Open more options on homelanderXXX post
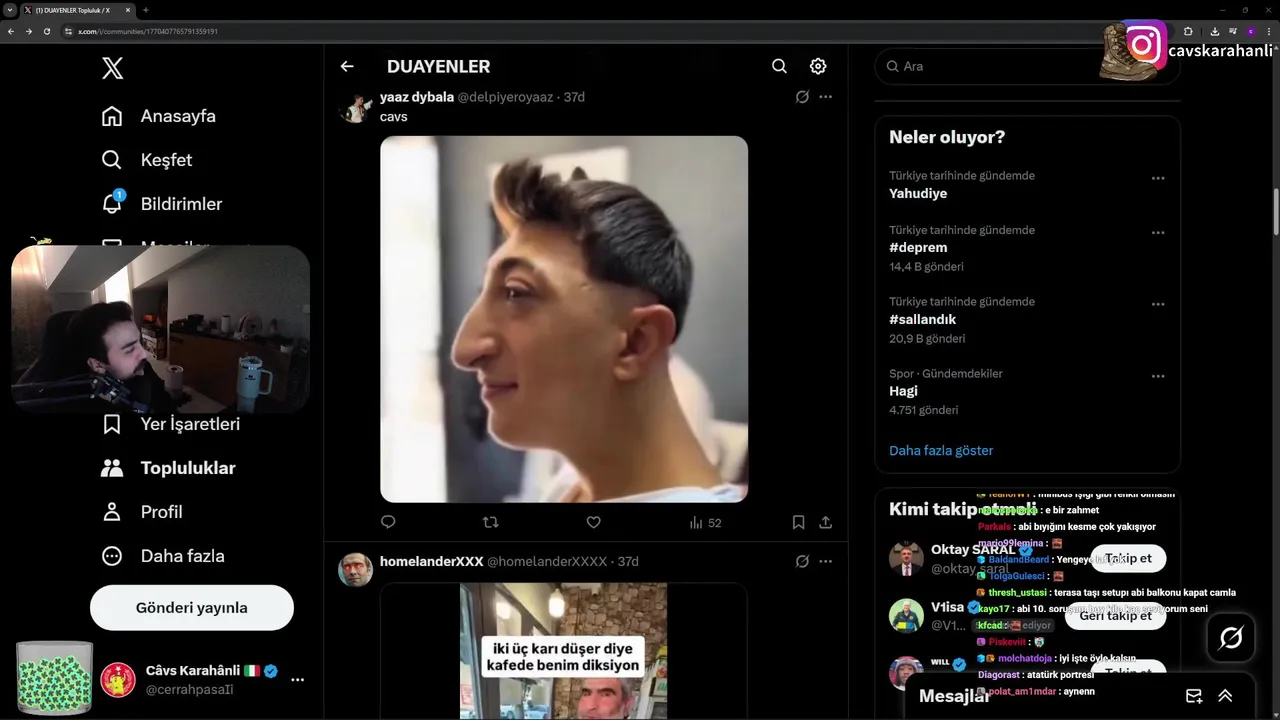 coord(825,561)
